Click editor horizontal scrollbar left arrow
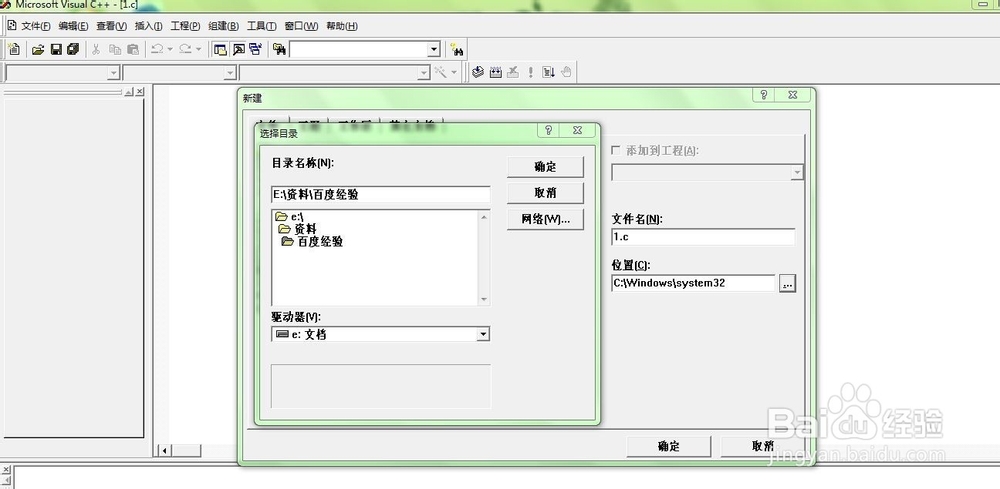Screen dimensions: 1000x489 coord(165,451)
